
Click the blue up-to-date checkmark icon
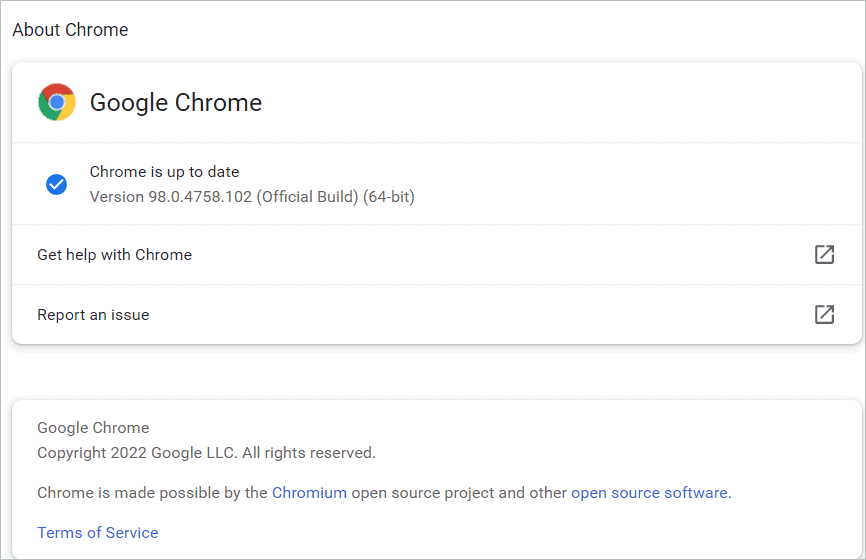[x=57, y=184]
